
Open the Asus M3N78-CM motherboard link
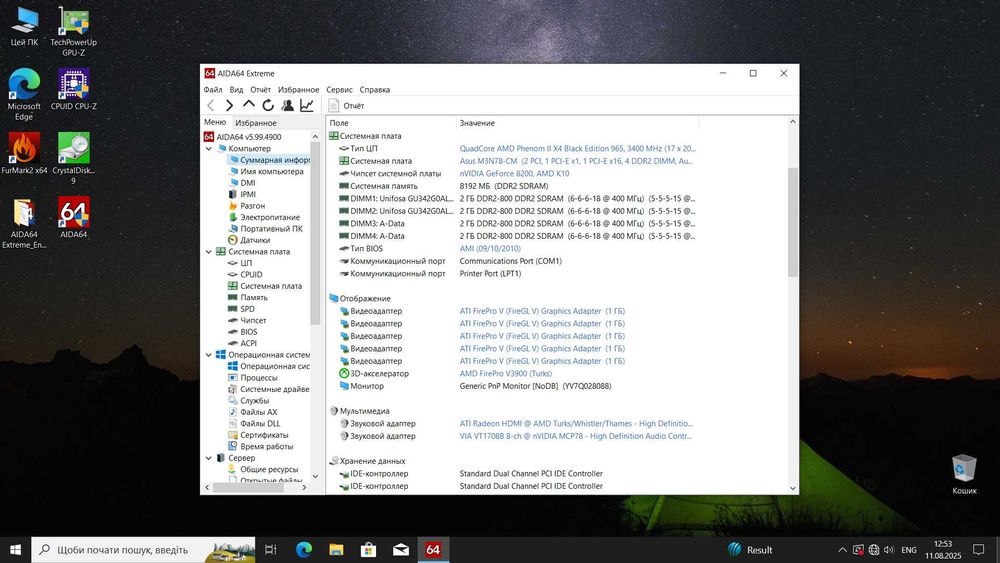click(576, 161)
